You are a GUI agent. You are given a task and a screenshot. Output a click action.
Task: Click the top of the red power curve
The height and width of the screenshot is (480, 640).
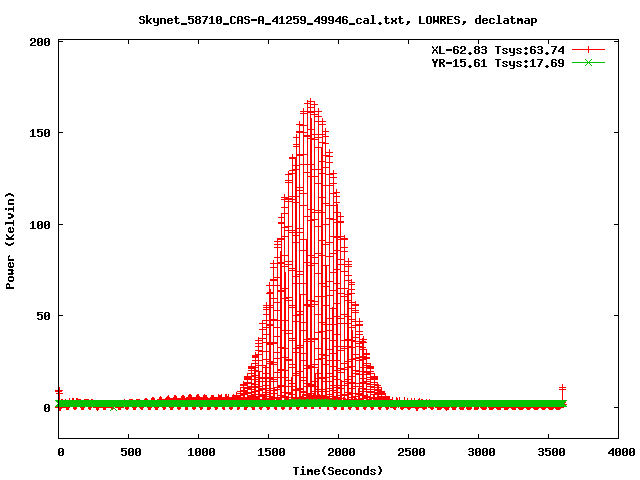311,101
